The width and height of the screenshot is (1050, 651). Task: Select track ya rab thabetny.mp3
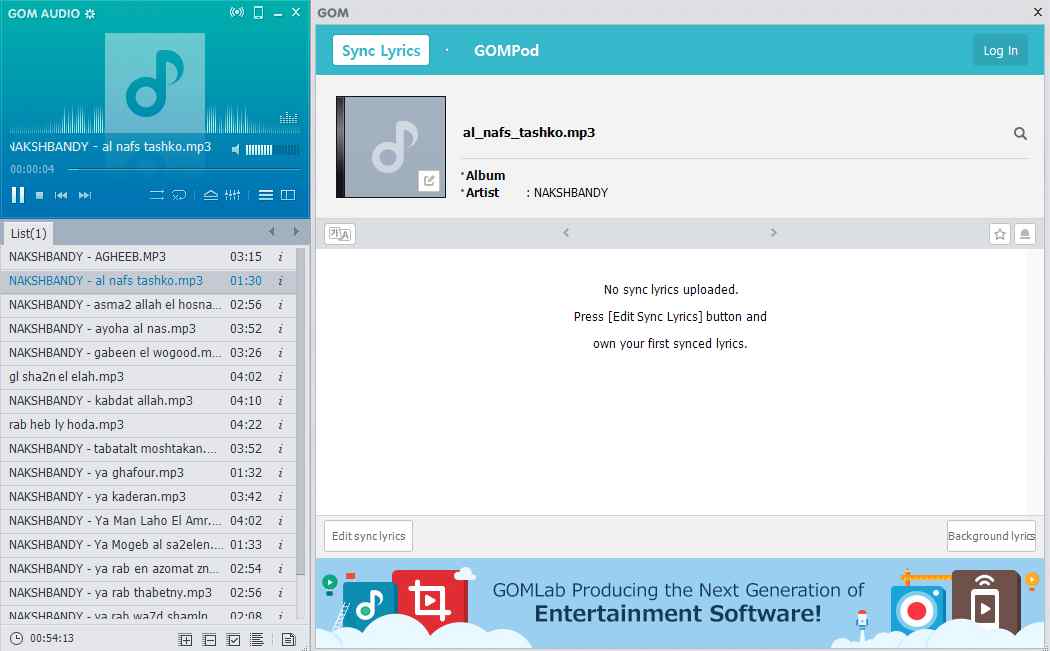(148, 593)
